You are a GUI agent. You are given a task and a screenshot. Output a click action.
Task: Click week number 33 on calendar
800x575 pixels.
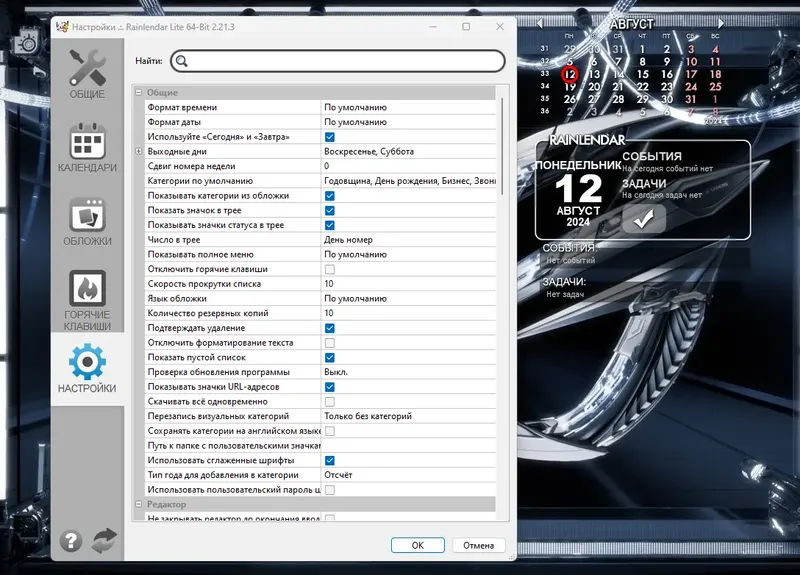(545, 74)
